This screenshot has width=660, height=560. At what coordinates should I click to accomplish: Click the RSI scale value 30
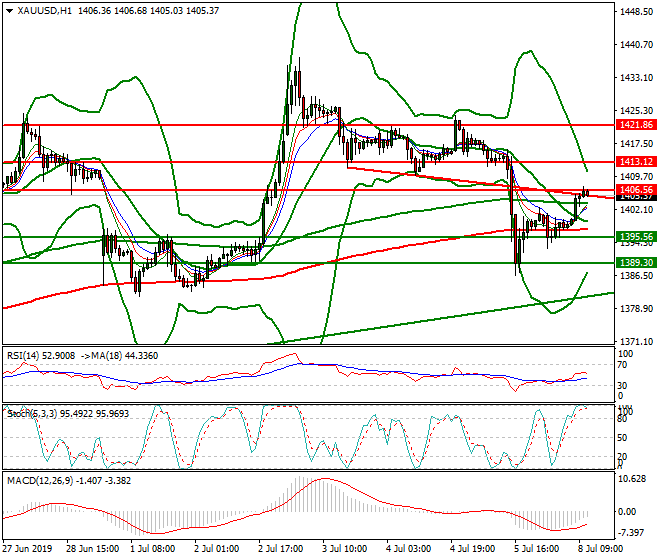coord(622,385)
